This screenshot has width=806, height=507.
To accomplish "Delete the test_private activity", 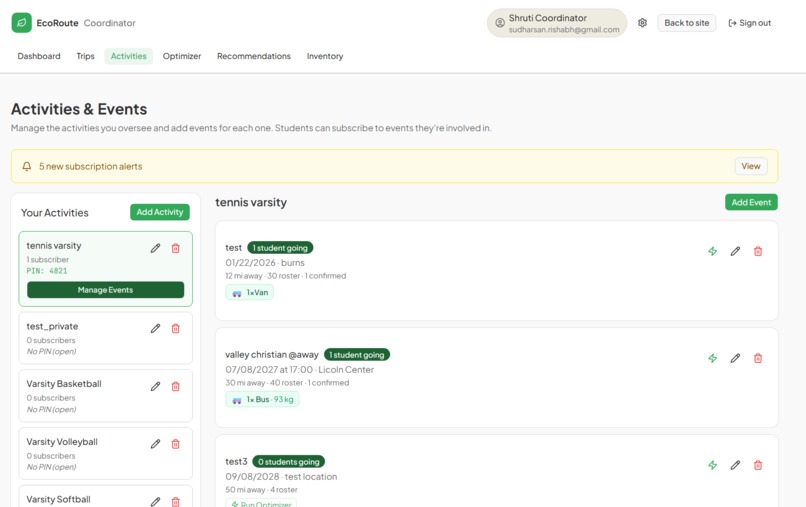I will 175,329.
